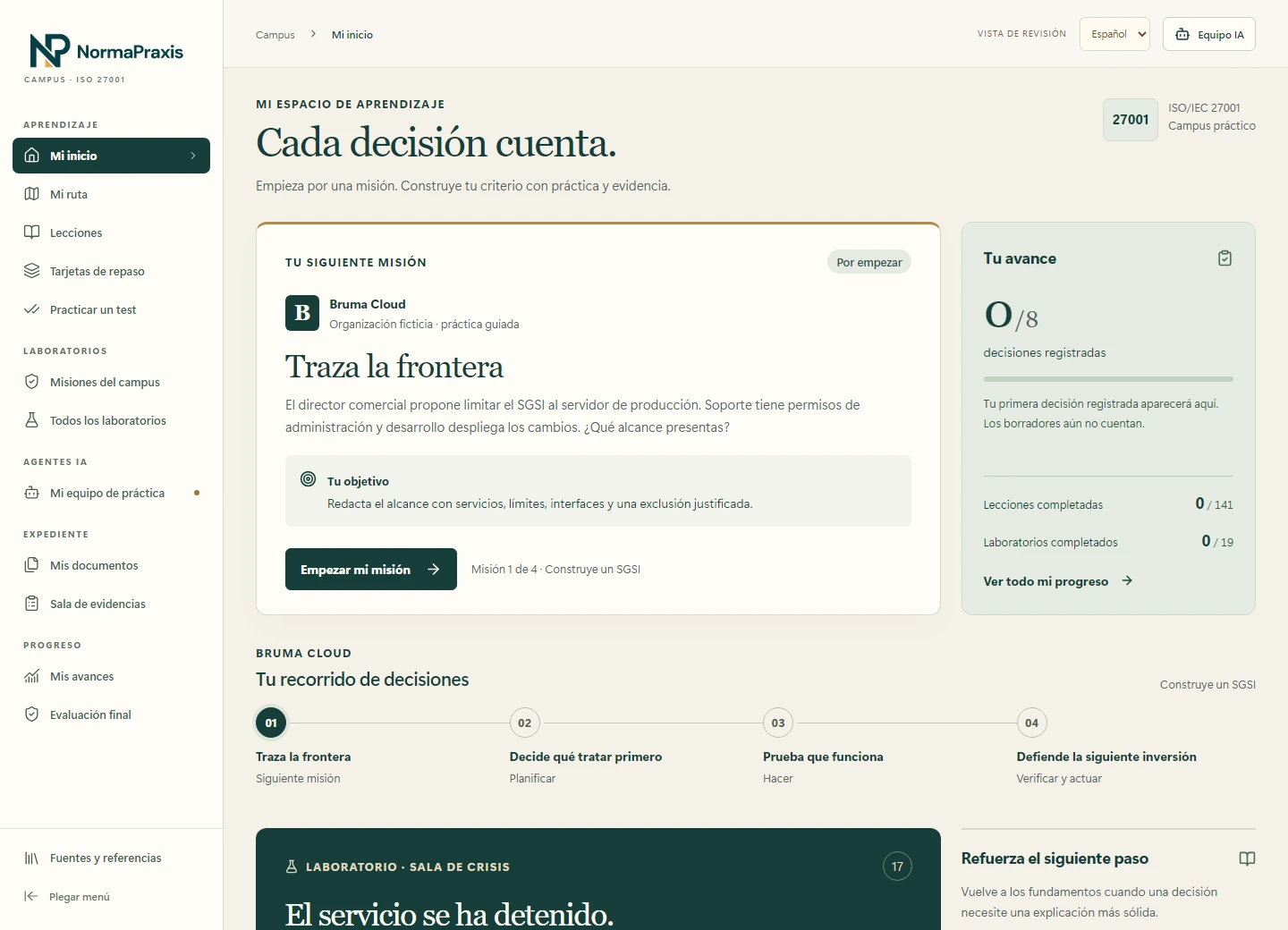Click the documents icon beside Mis documentos
The height and width of the screenshot is (930, 1288).
tap(32, 565)
